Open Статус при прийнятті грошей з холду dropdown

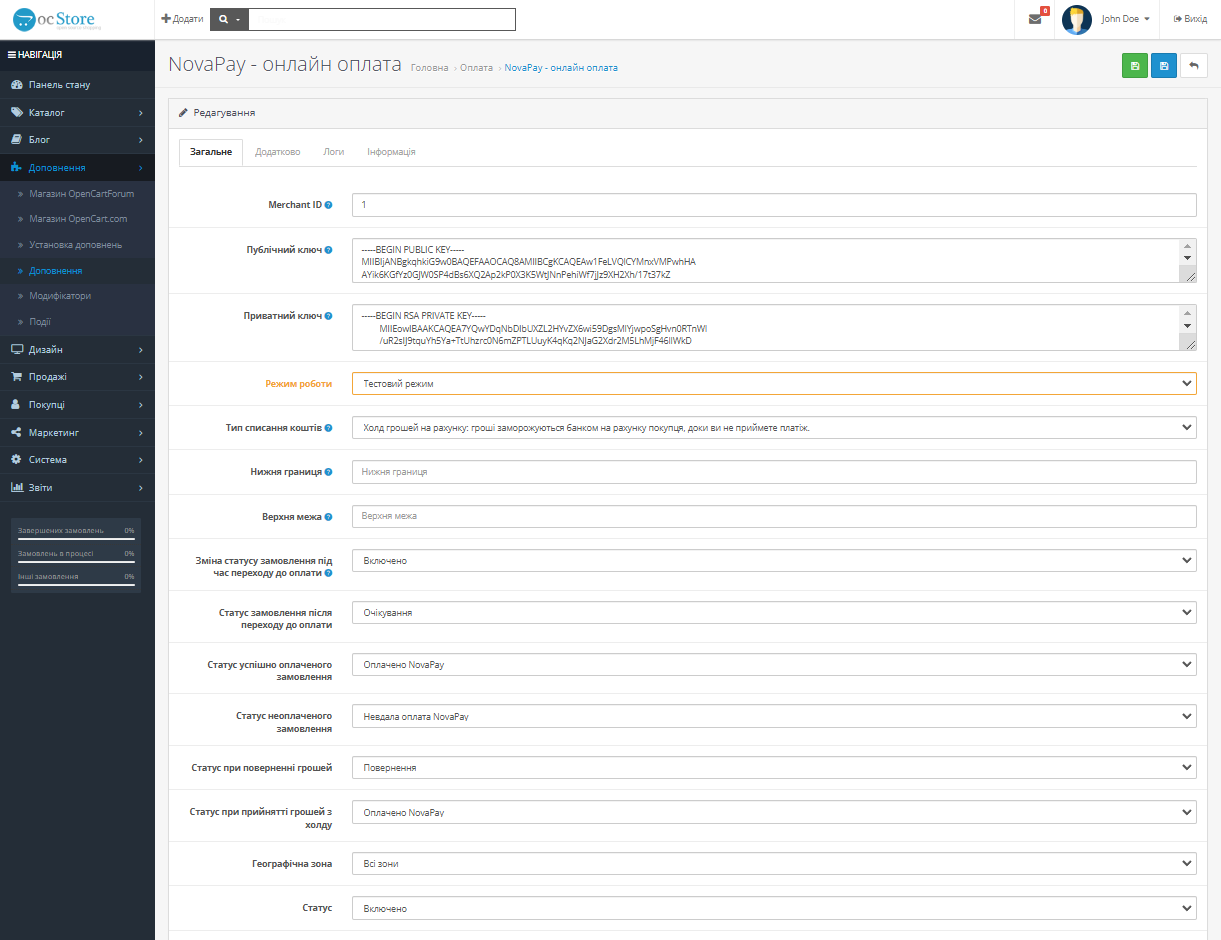774,812
